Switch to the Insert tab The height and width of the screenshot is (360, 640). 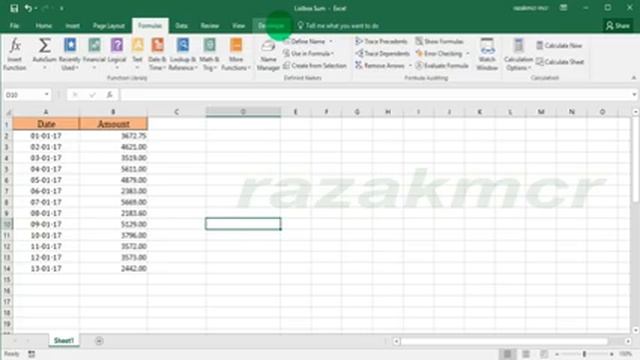coord(72,26)
